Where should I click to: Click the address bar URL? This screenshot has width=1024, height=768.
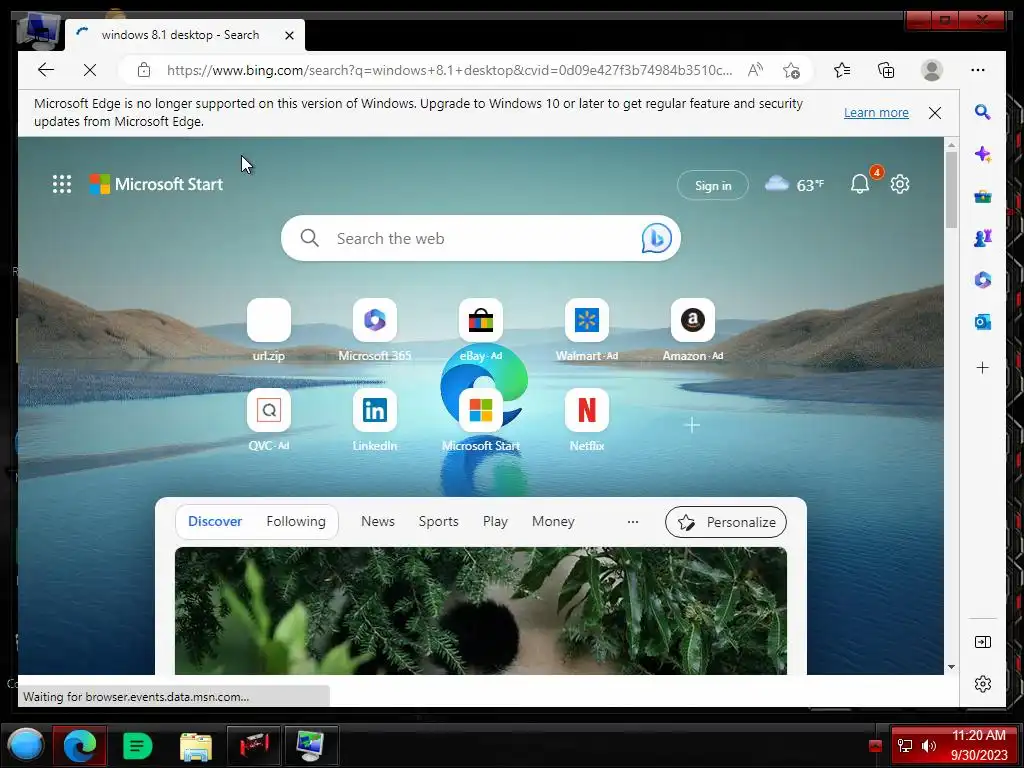[449, 70]
